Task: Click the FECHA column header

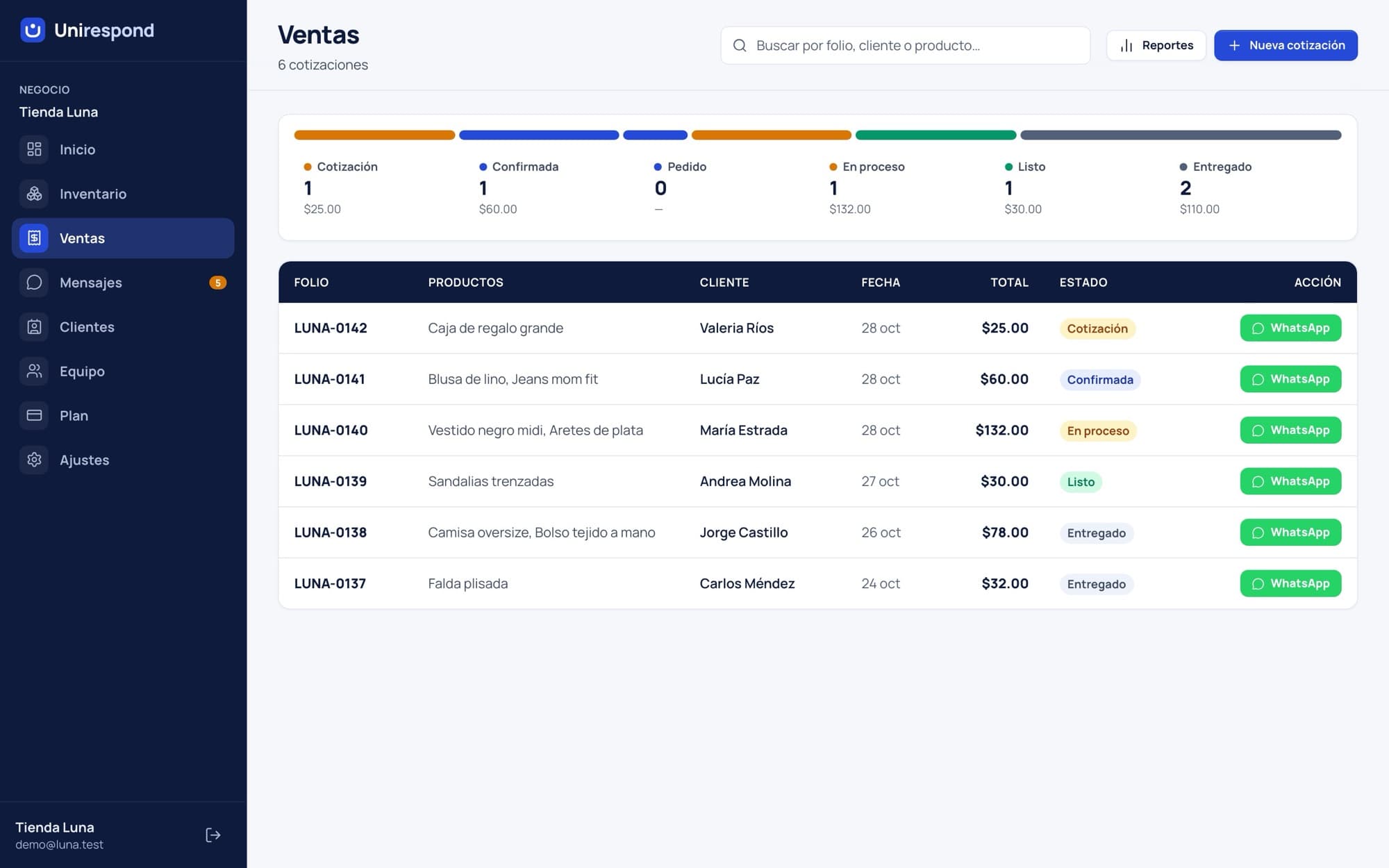Action: tap(881, 283)
